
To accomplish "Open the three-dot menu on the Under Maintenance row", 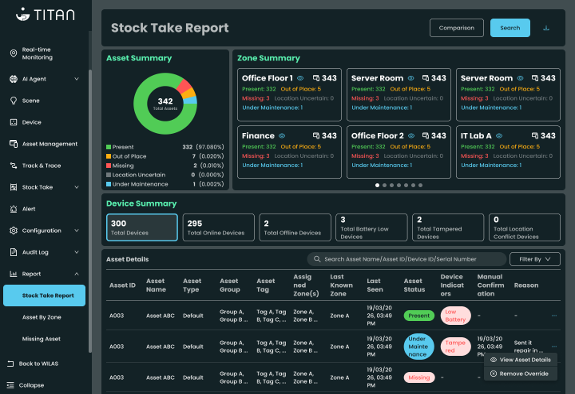I will click(554, 346).
